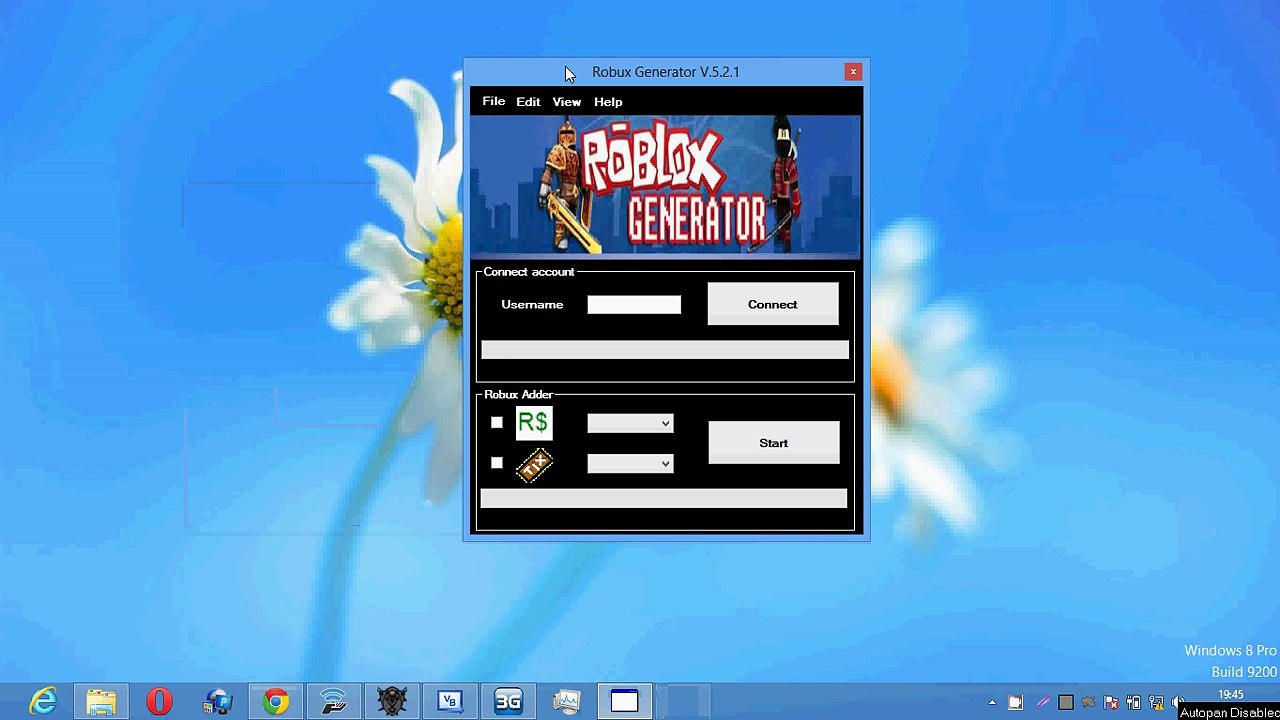Viewport: 1280px width, 720px height.
Task: Click the battery power tray icon
Action: (1133, 702)
